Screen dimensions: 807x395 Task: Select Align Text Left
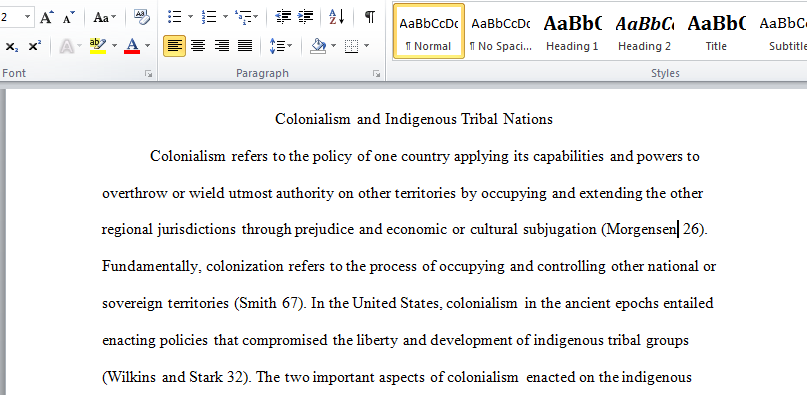(174, 46)
